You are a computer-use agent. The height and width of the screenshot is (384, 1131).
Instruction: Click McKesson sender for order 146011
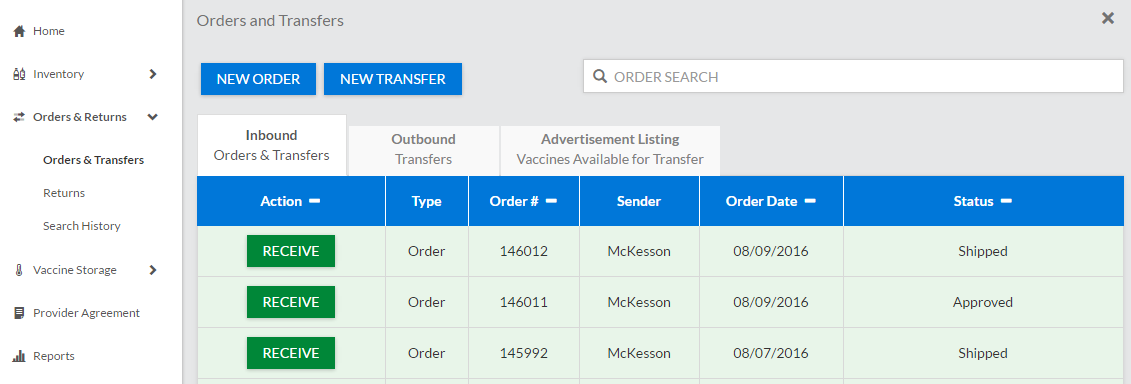point(639,302)
